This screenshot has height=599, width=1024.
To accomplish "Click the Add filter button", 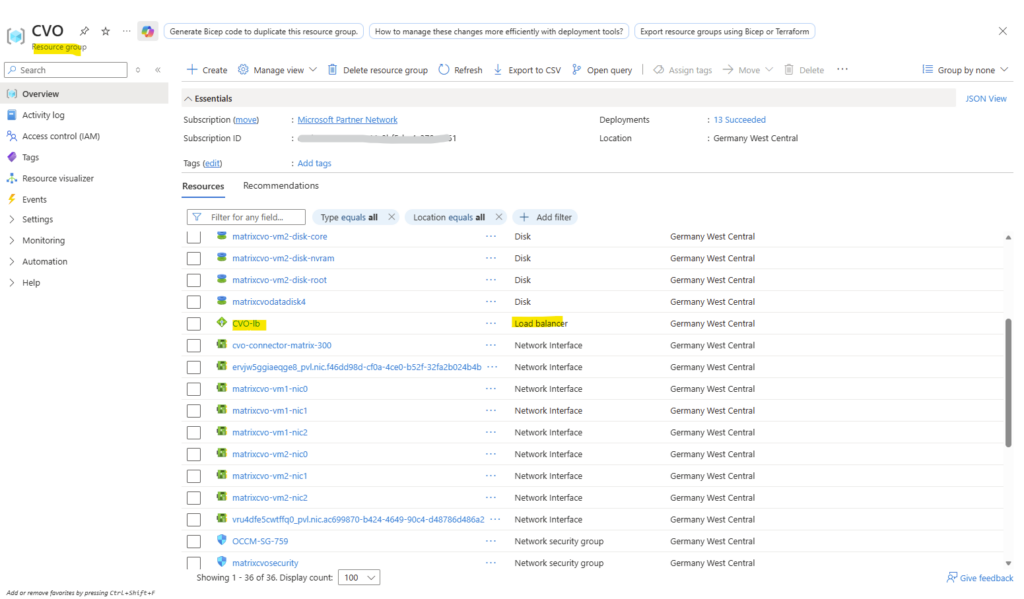I will click(545, 217).
